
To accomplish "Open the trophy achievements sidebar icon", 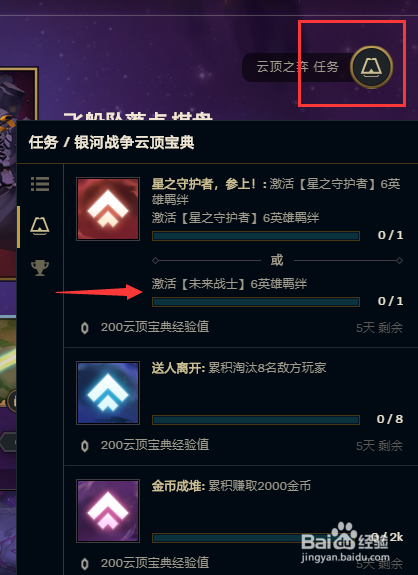I will tap(40, 268).
